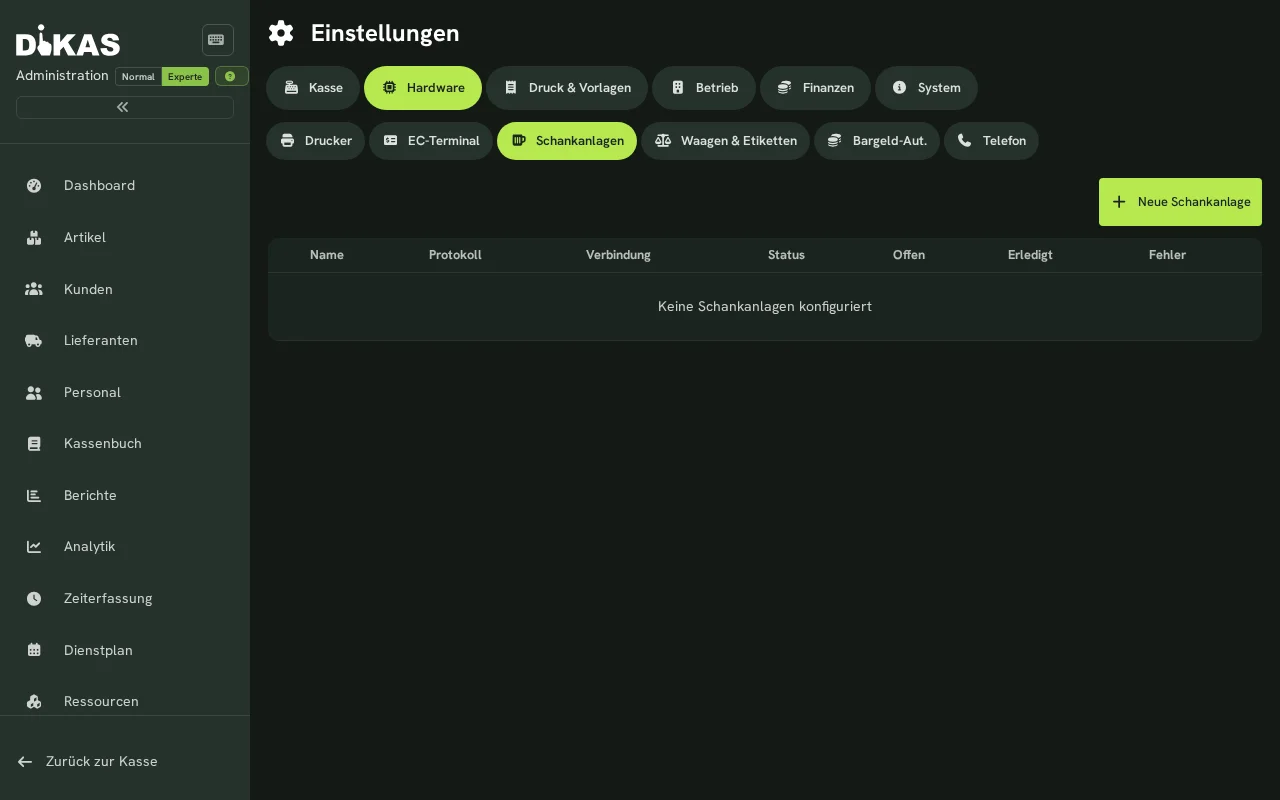Select the System tab

(926, 88)
